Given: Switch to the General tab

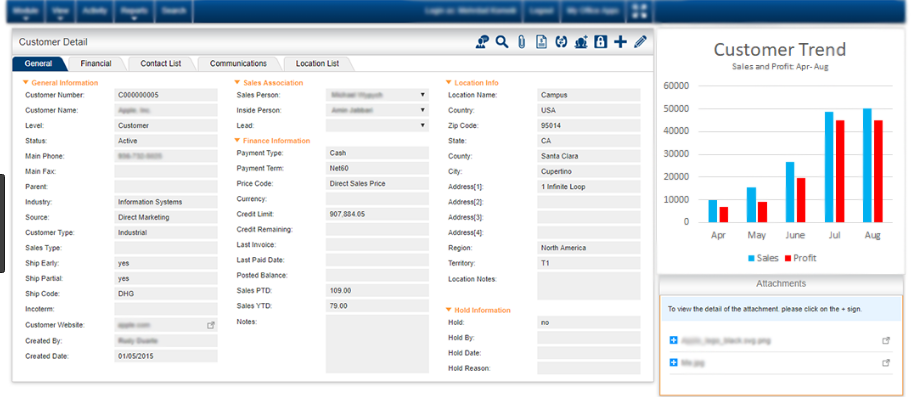Looking at the screenshot, I should tap(38, 64).
